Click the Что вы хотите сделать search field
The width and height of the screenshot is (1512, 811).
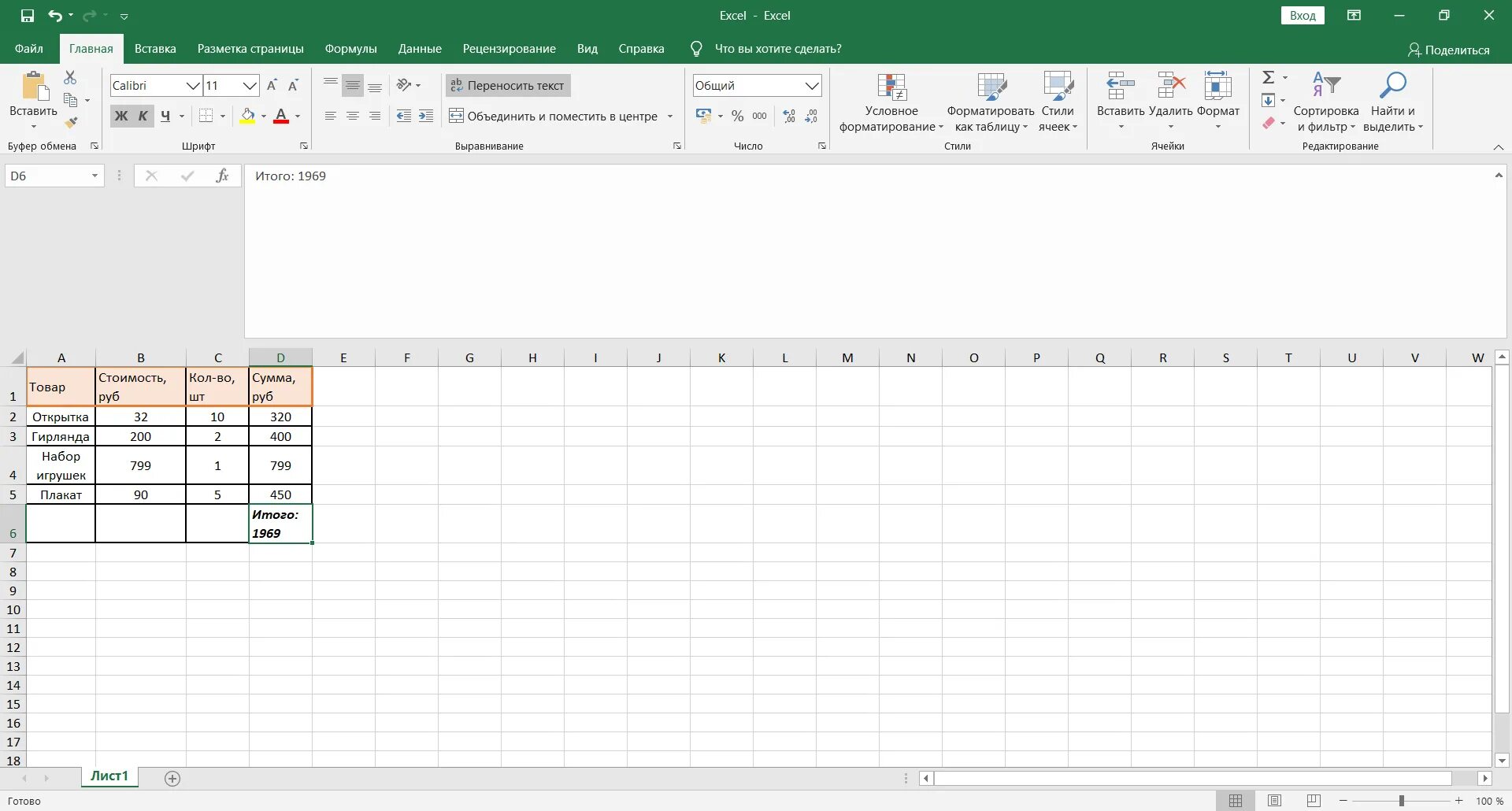pyautogui.click(x=777, y=49)
